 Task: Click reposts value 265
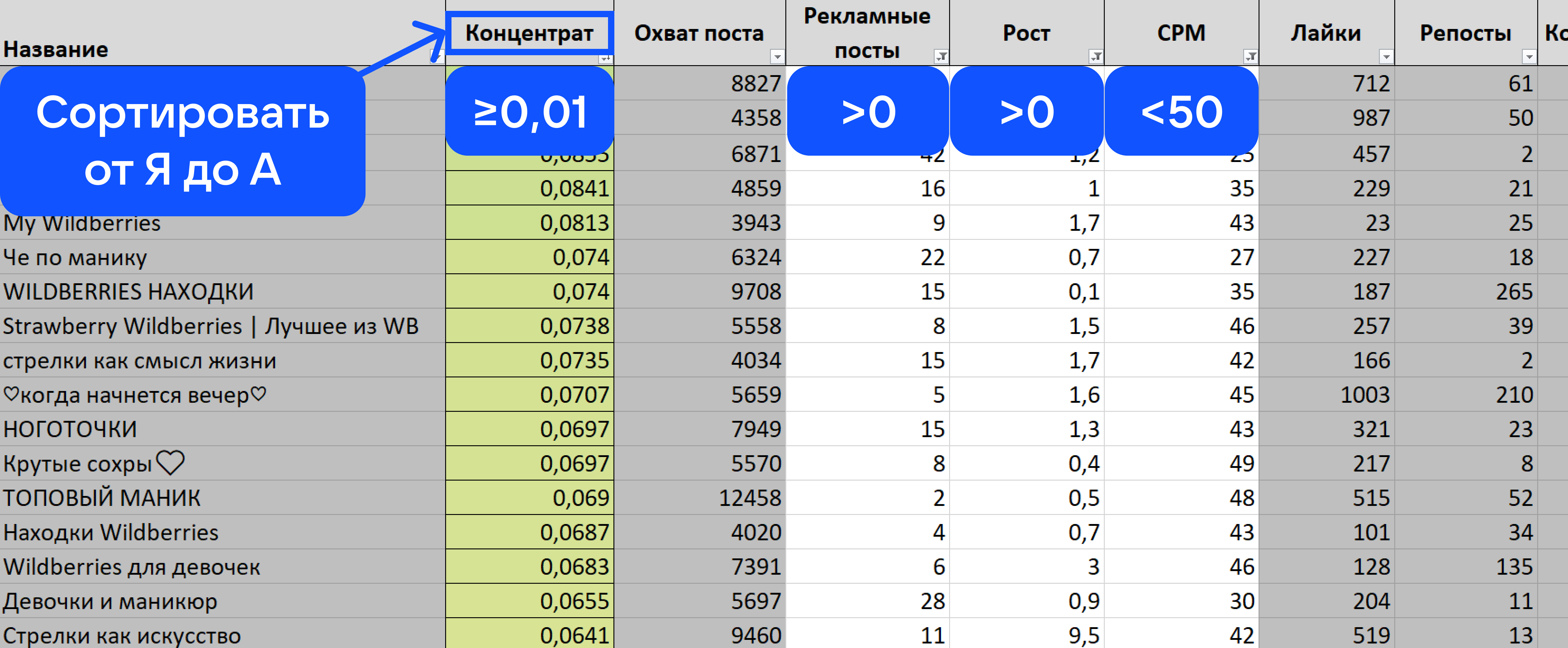tap(1466, 292)
